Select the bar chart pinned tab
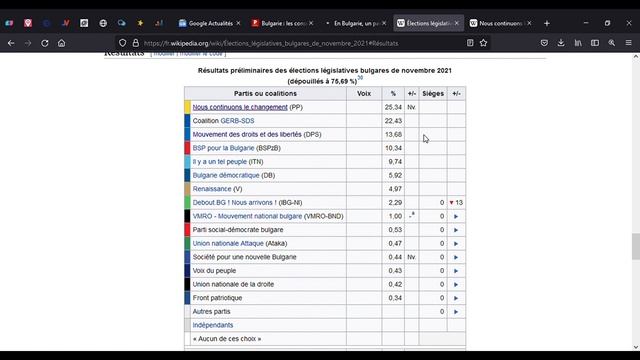This screenshot has width=640, height=360. (x=159, y=23)
